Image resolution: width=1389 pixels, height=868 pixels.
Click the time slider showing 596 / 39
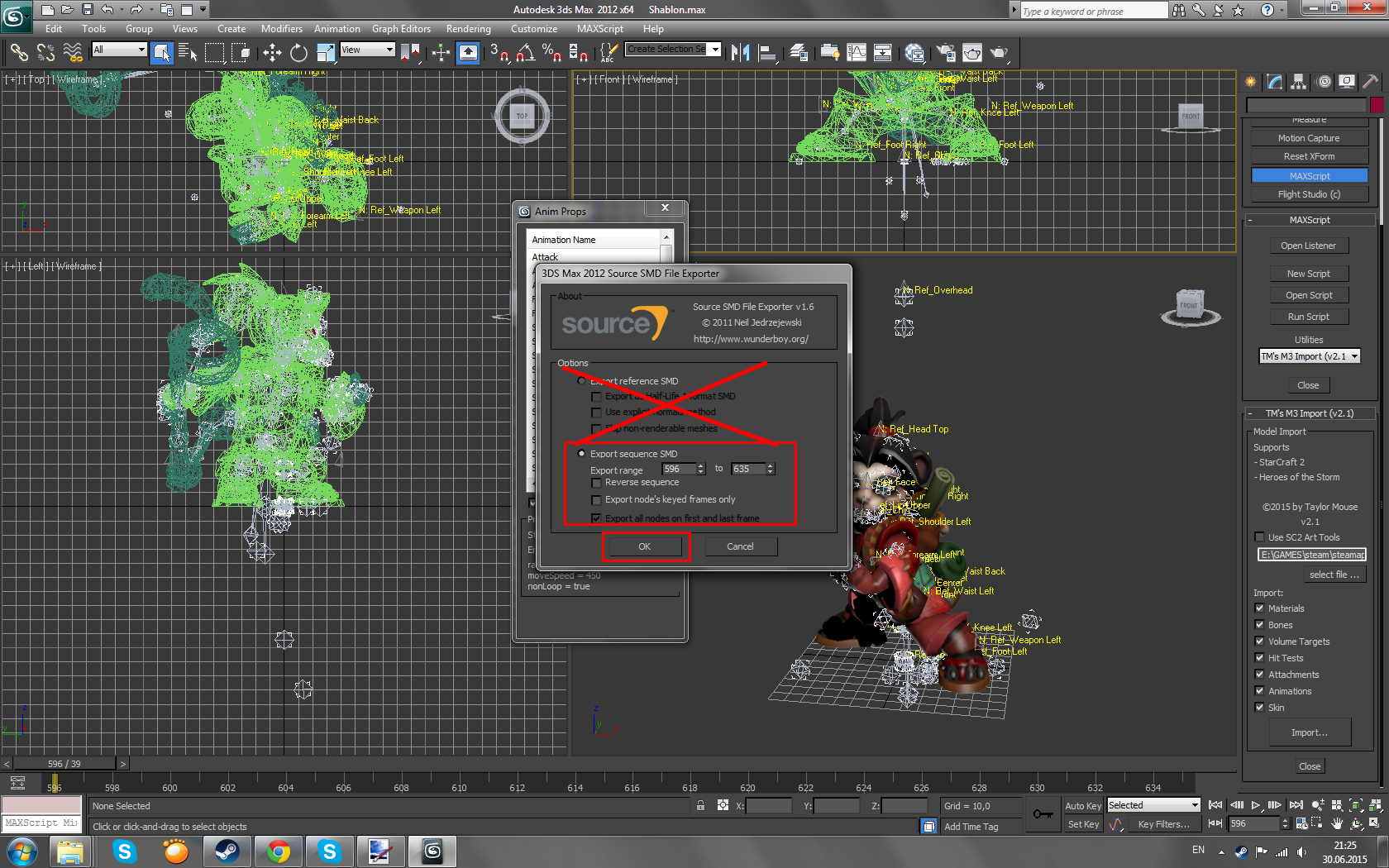click(x=64, y=764)
